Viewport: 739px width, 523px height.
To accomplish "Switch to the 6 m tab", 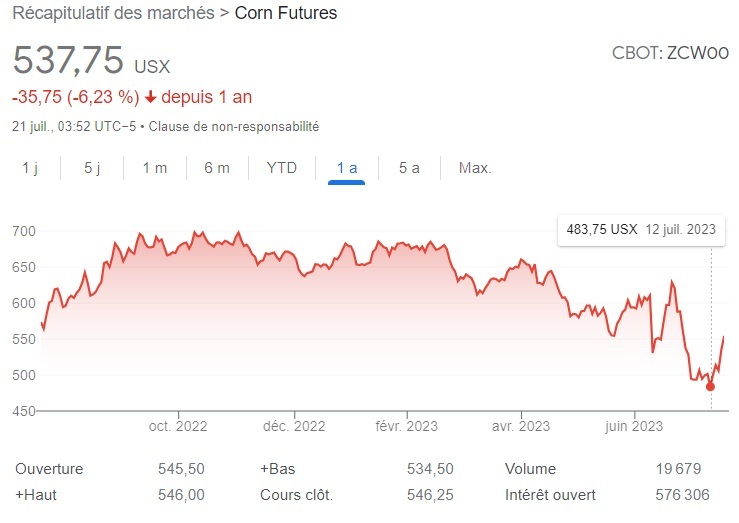I will coord(217,168).
